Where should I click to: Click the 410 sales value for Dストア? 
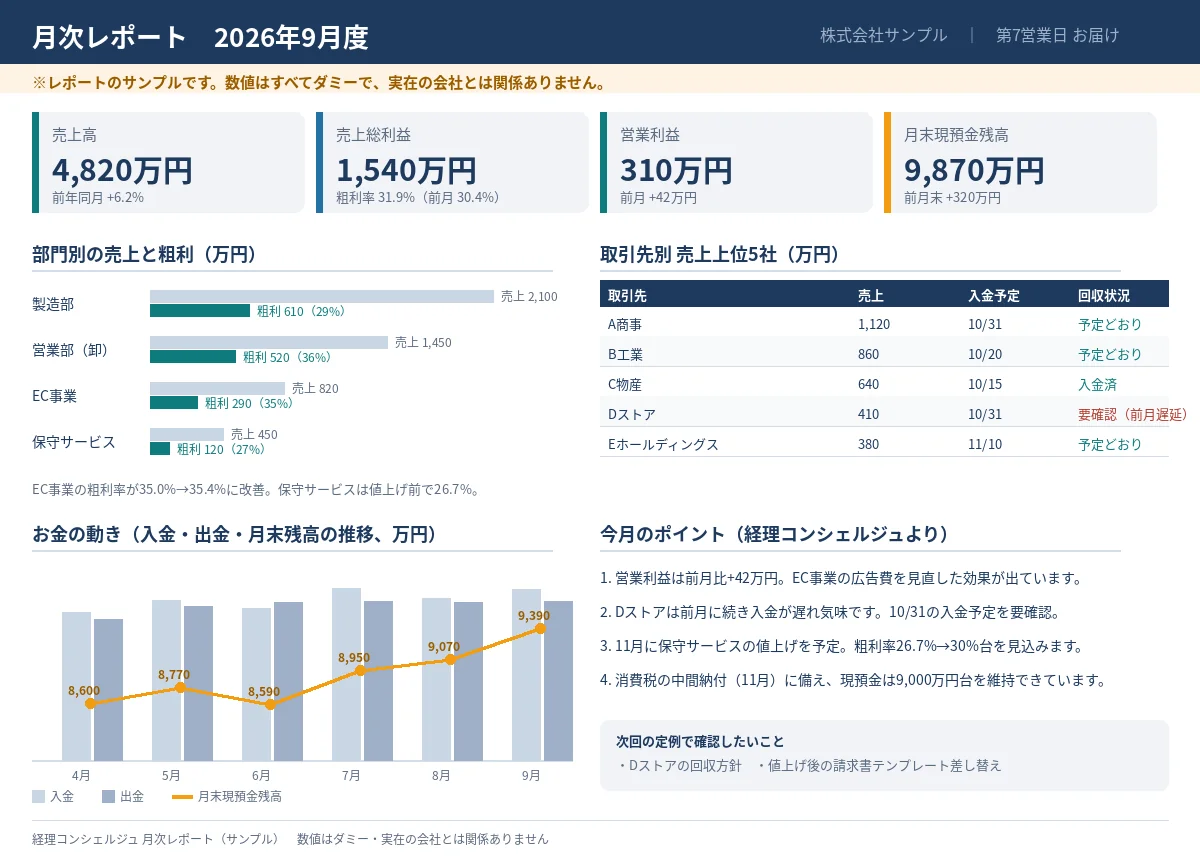point(868,414)
